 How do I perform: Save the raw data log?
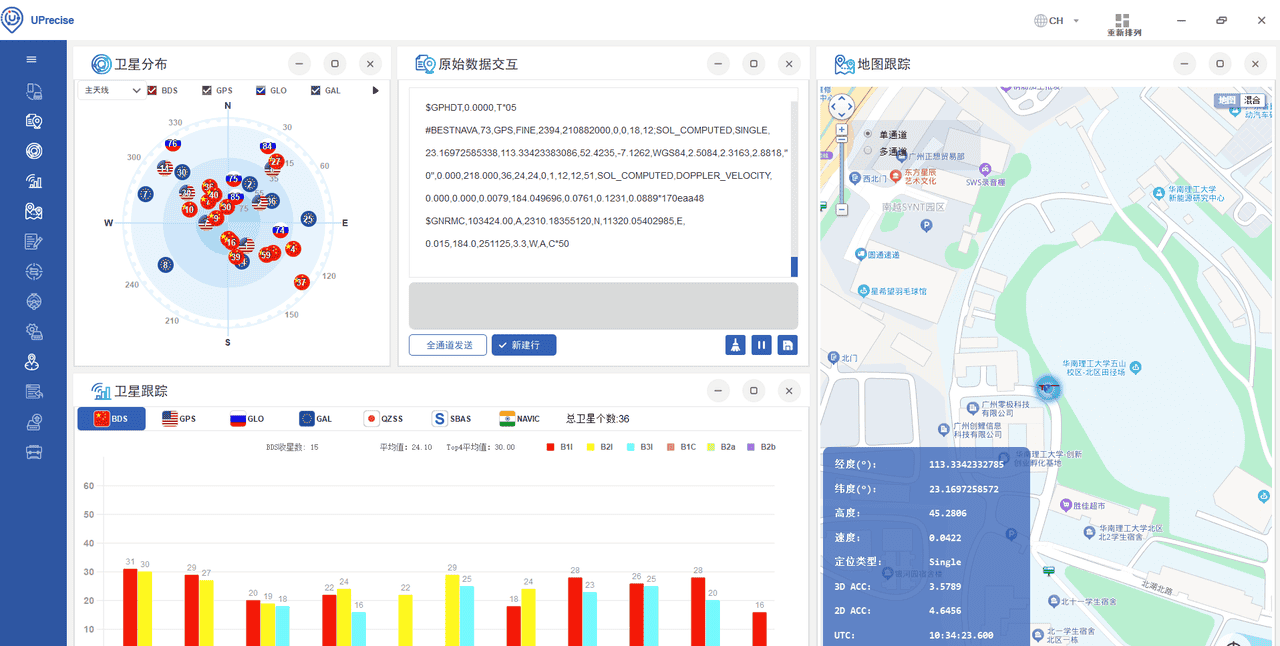pyautogui.click(x=787, y=344)
